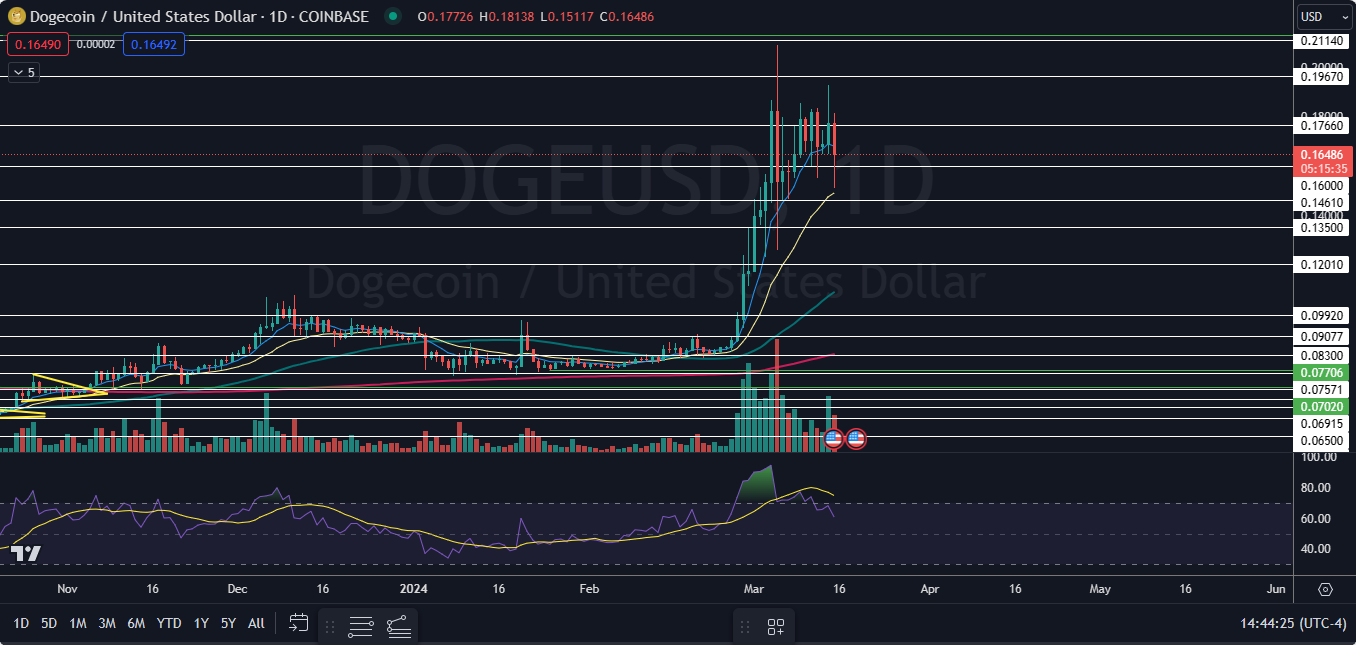Click the blue buy price 0.16492 button
Image resolution: width=1356 pixels, height=645 pixels.
152,44
